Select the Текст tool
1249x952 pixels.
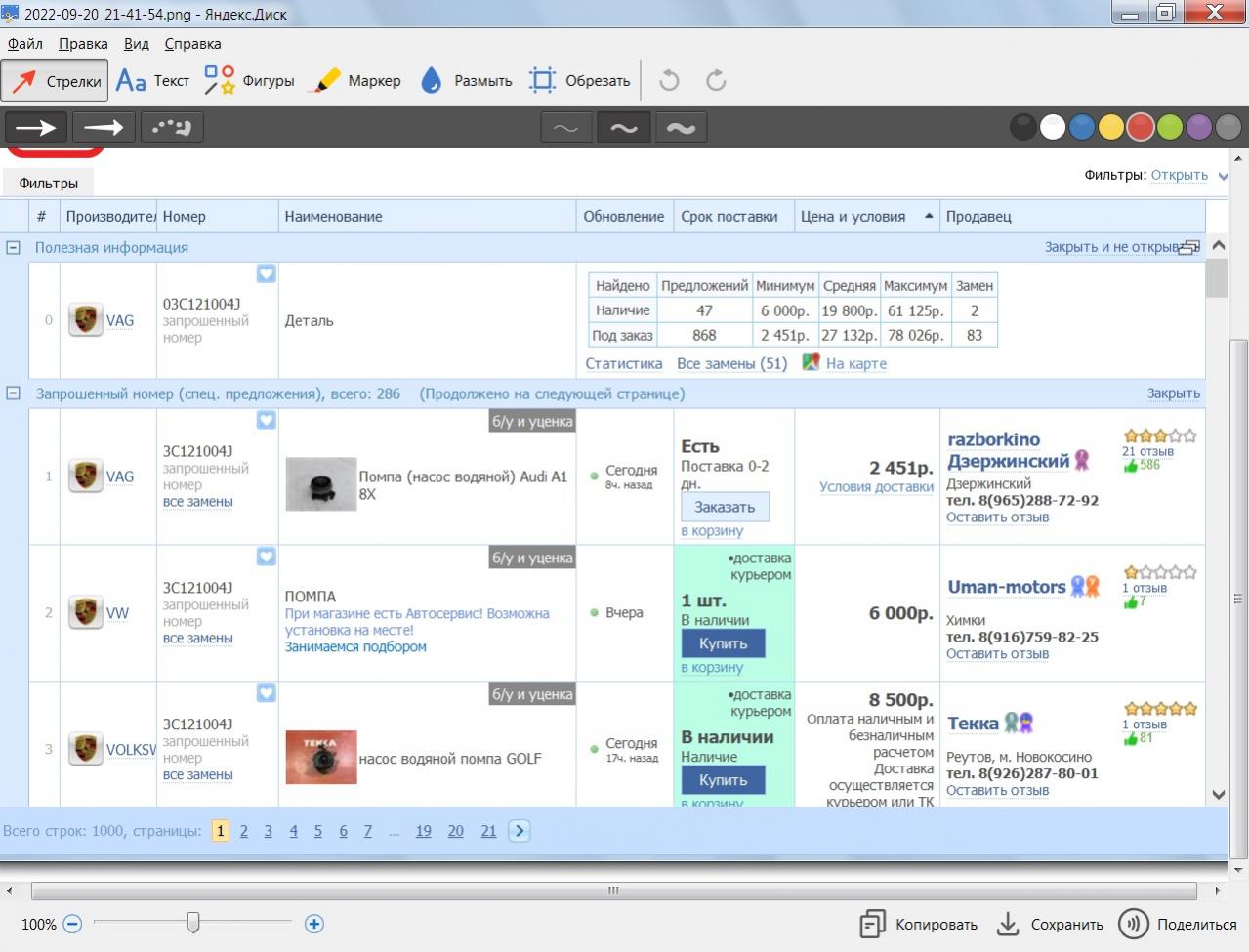tap(152, 81)
